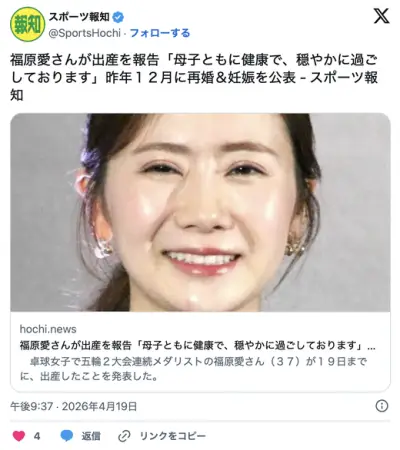Follow the account via フォローする

(160, 33)
